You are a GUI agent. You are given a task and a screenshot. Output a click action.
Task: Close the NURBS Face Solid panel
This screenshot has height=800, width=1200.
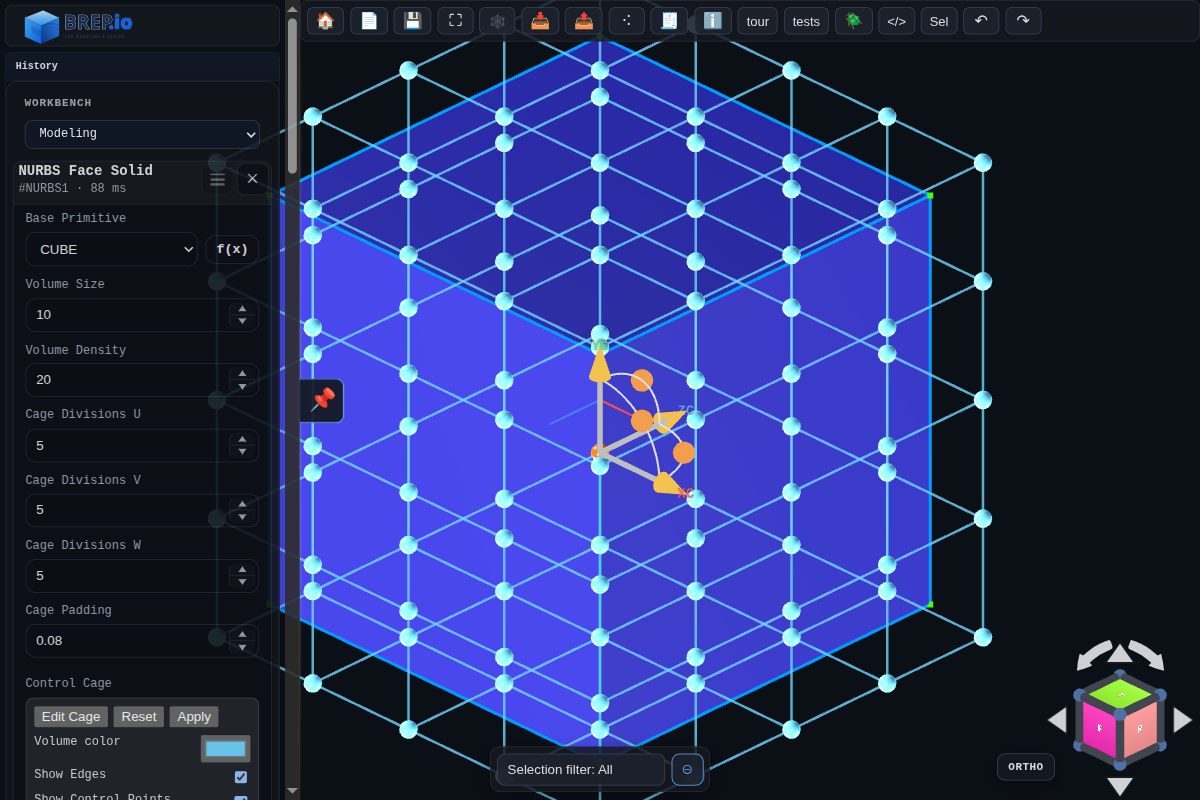[x=252, y=179]
